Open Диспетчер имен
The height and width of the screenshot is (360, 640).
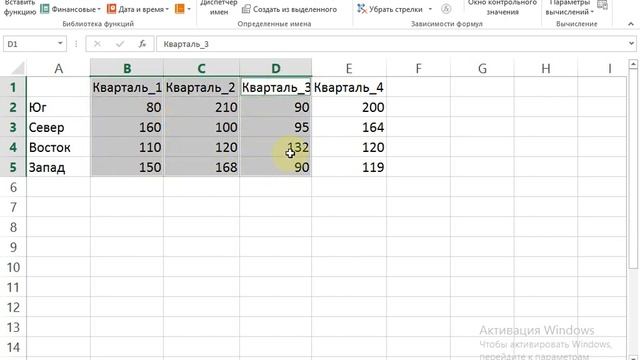(x=218, y=8)
